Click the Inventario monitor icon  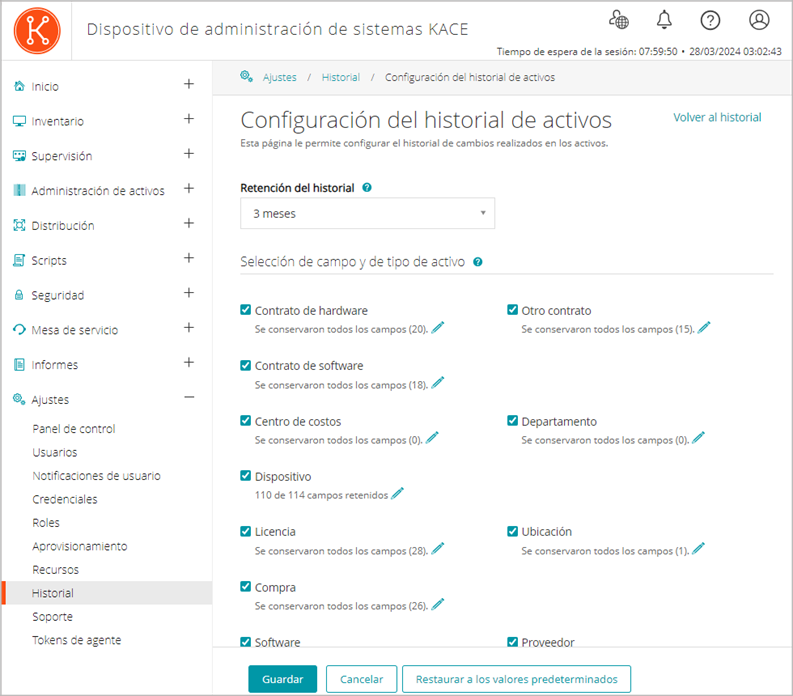point(19,121)
